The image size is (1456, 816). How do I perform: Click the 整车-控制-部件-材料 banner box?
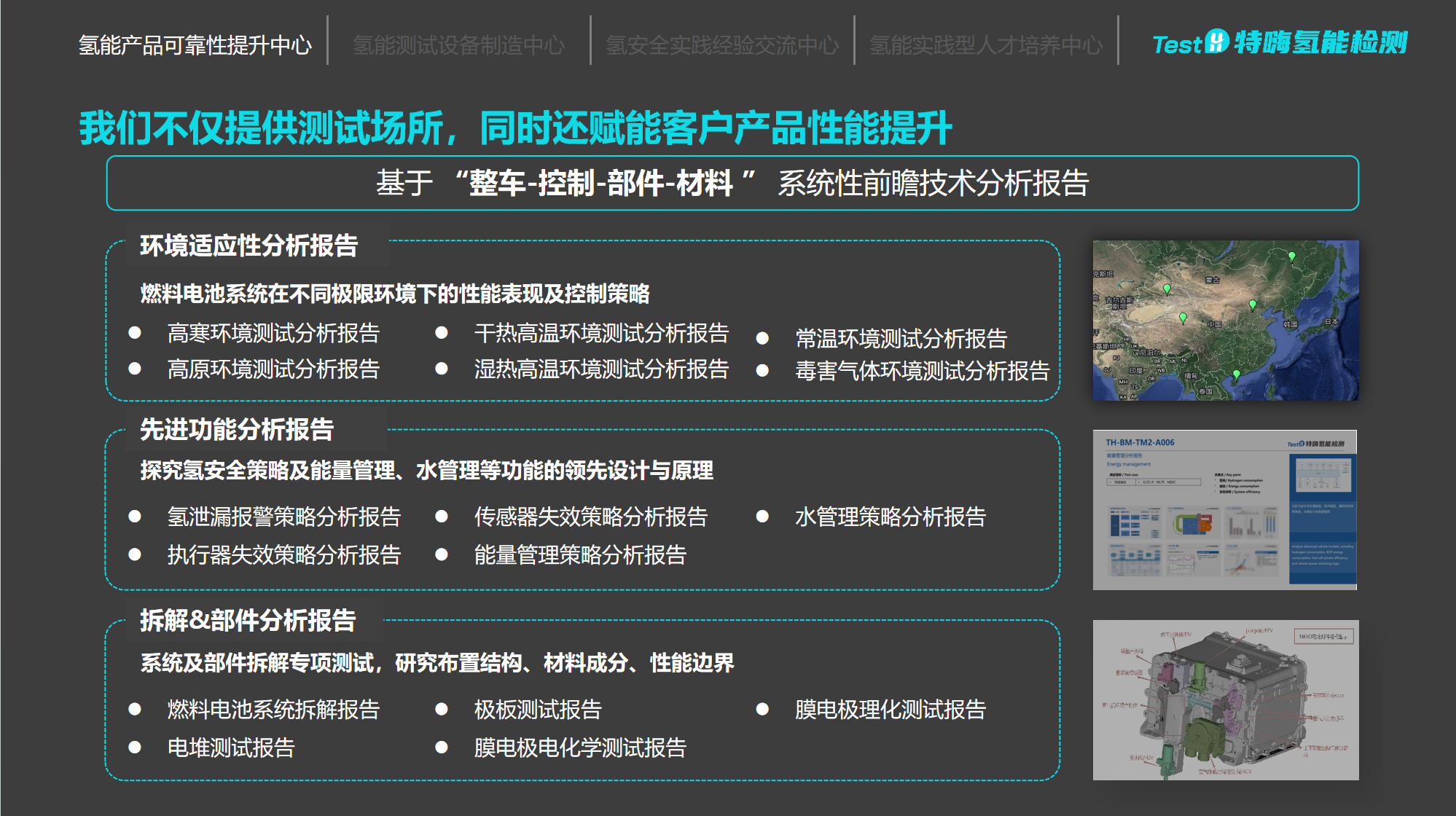click(x=732, y=183)
